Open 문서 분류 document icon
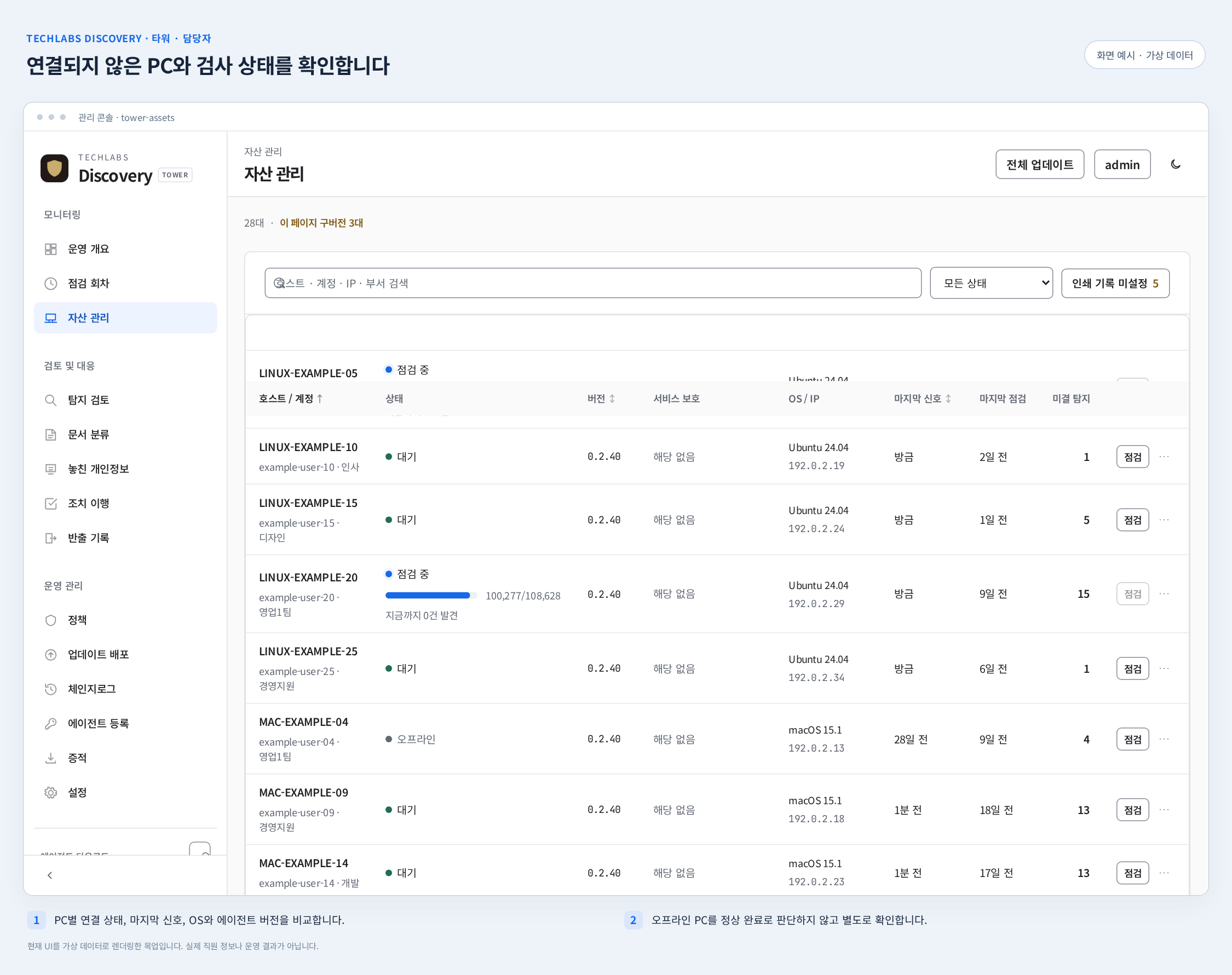 tap(51, 435)
